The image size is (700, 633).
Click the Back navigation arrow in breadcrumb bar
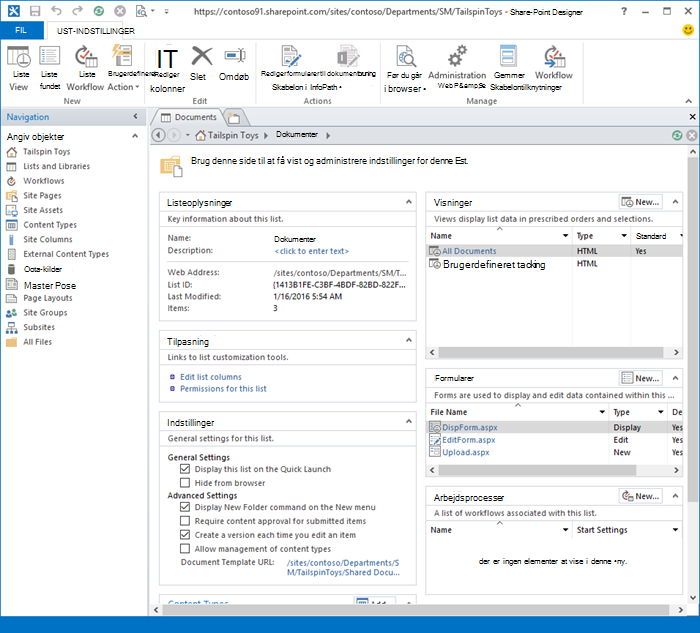[158, 135]
